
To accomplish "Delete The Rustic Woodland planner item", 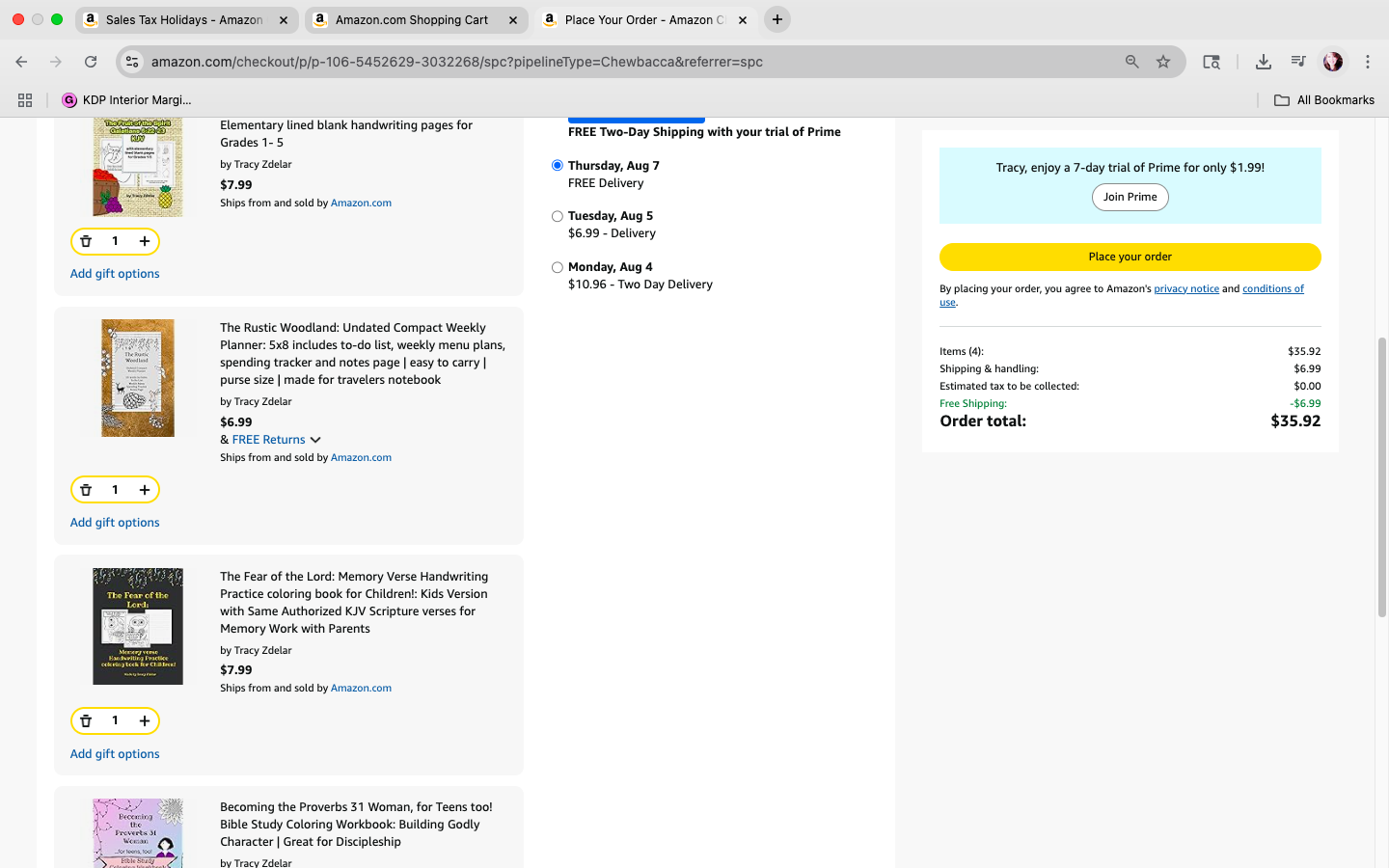I will point(86,490).
